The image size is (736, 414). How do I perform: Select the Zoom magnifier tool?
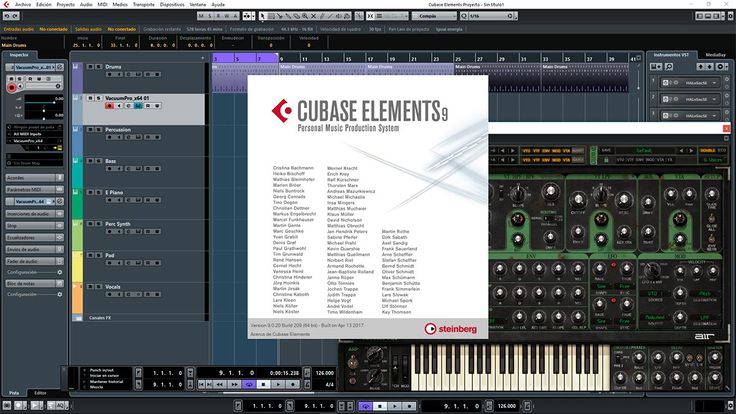pos(305,16)
